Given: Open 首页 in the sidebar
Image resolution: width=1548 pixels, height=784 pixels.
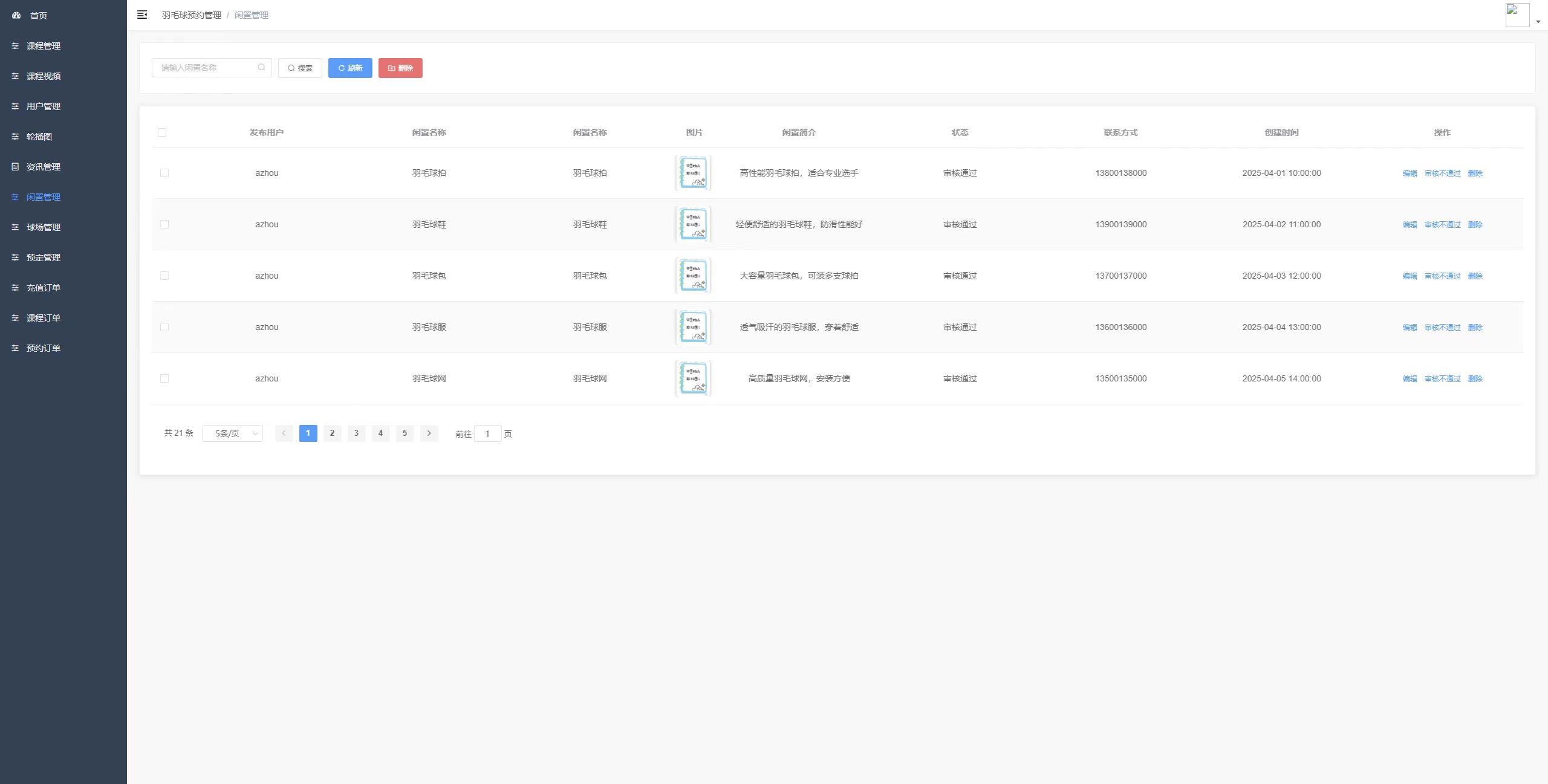Looking at the screenshot, I should pyautogui.click(x=63, y=15).
